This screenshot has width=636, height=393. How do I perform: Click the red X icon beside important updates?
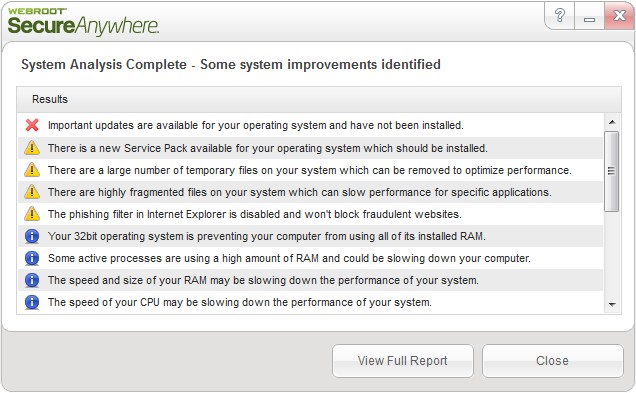[32, 125]
